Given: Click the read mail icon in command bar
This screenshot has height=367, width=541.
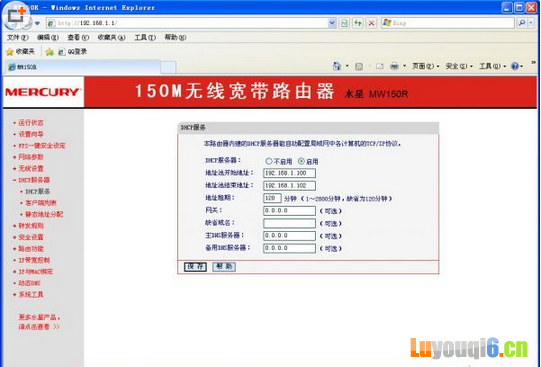Looking at the screenshot, I should 380,66.
